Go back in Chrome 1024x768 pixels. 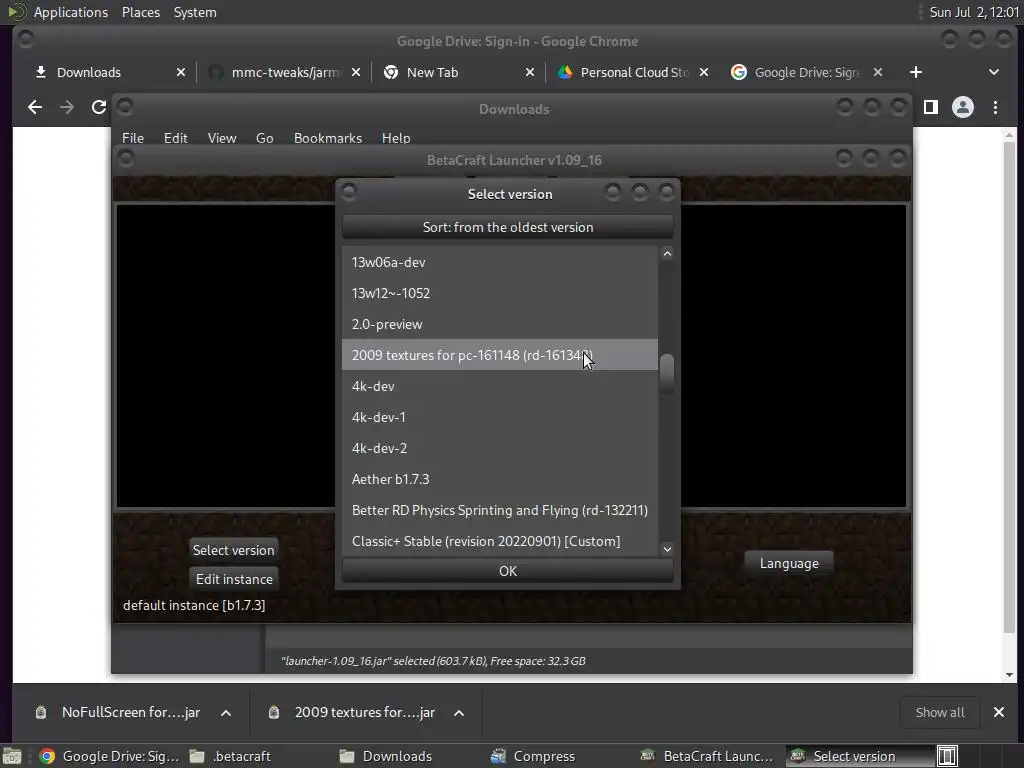35,107
